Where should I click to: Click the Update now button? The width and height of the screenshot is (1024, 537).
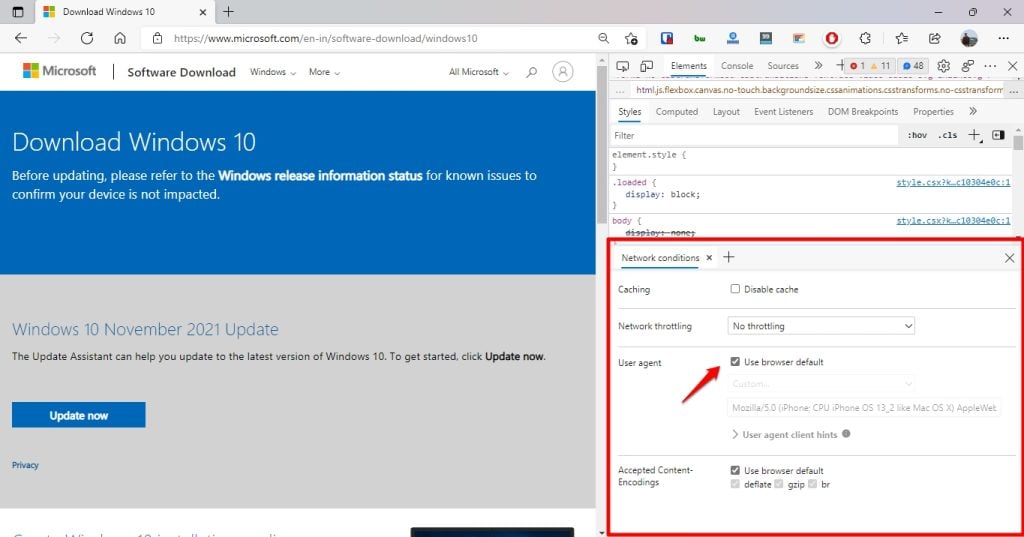click(x=78, y=415)
